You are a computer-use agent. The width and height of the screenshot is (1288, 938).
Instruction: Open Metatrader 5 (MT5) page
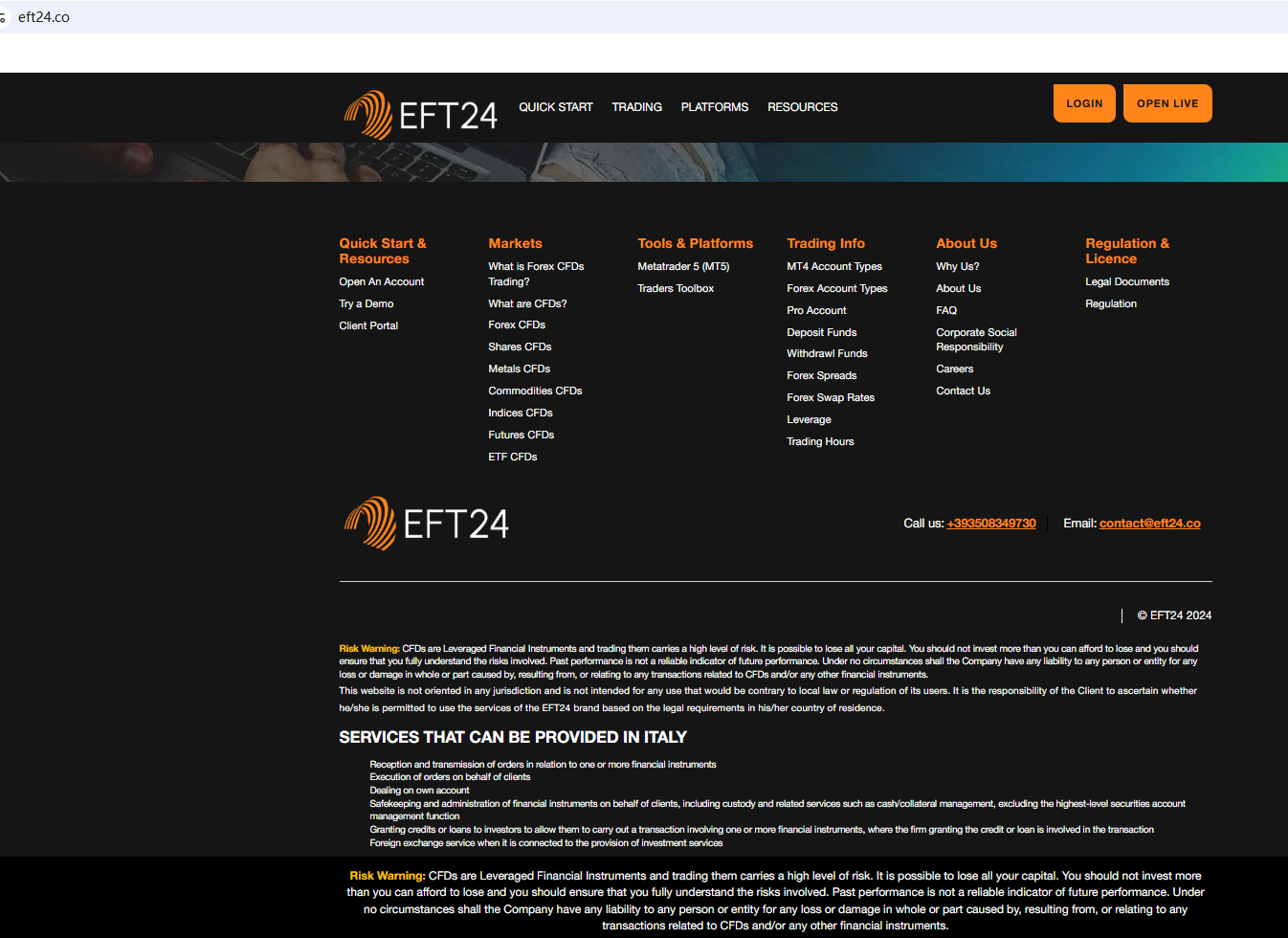coord(683,266)
